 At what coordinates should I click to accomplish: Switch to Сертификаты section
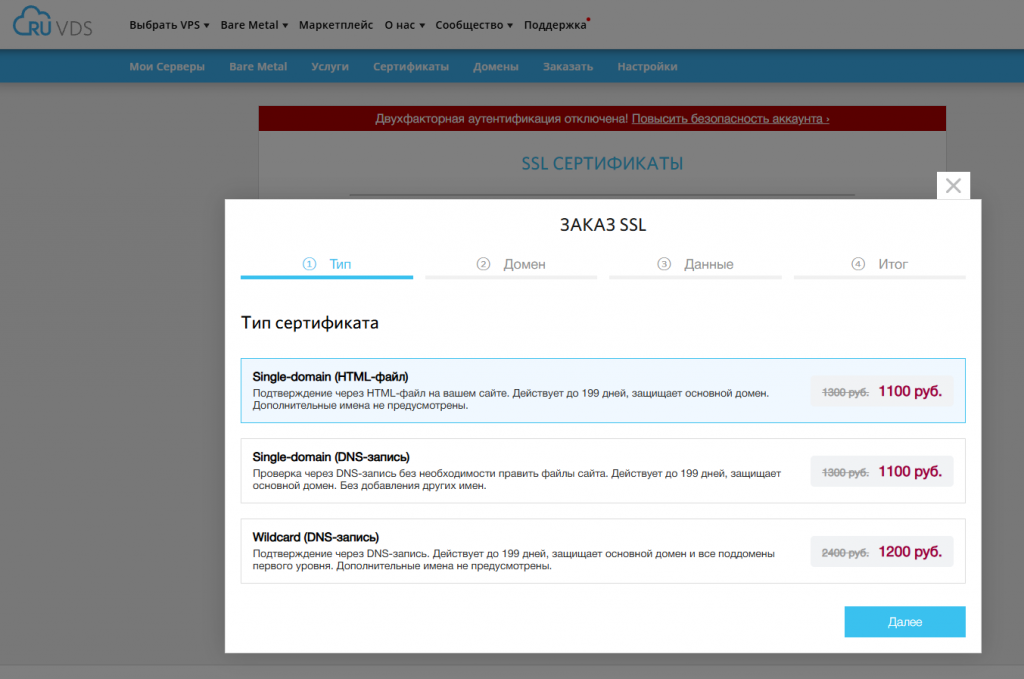(x=411, y=67)
